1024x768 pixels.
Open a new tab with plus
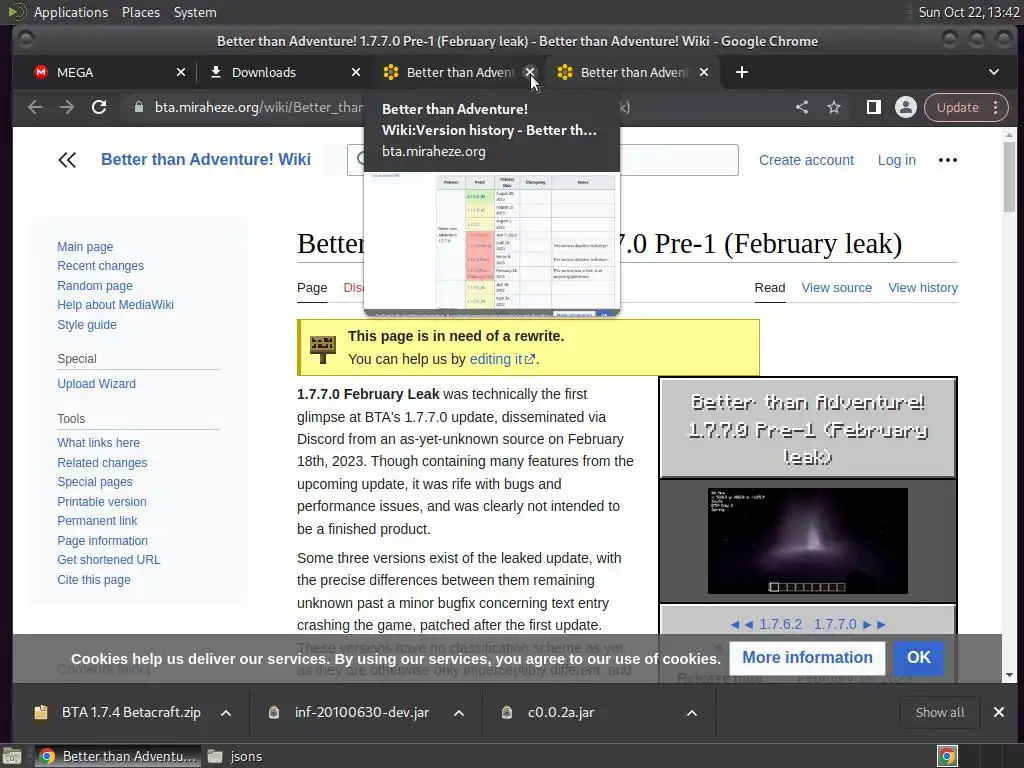742,72
